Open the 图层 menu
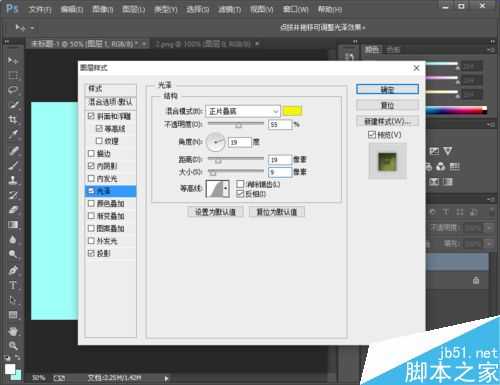500x385 pixels. 134,9
